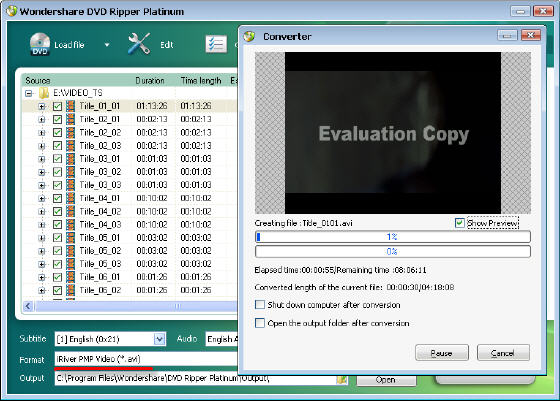
Task: Expand the Title_01_01 tree row
Action: click(42, 106)
